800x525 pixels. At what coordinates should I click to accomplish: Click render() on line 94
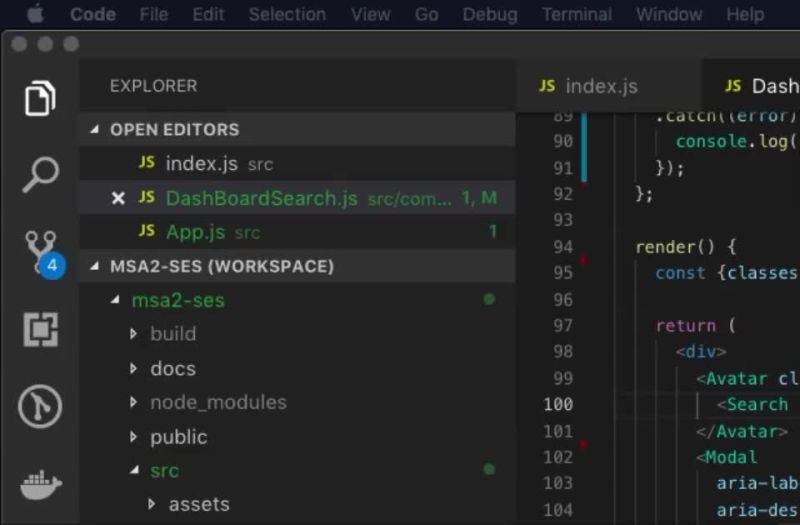[674, 247]
